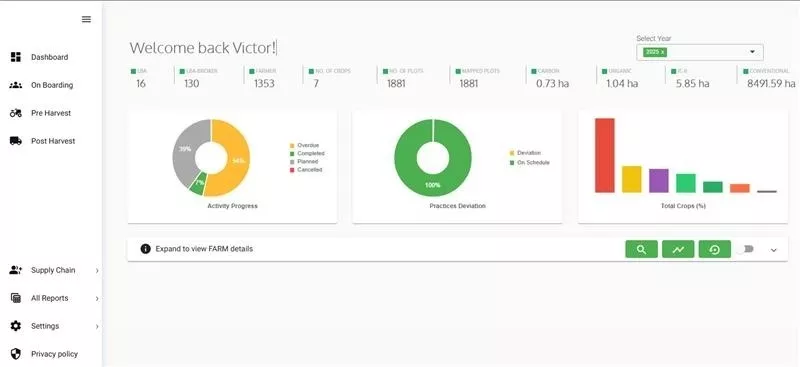
Task: Expand the FARM details panel chevron
Action: pos(773,250)
